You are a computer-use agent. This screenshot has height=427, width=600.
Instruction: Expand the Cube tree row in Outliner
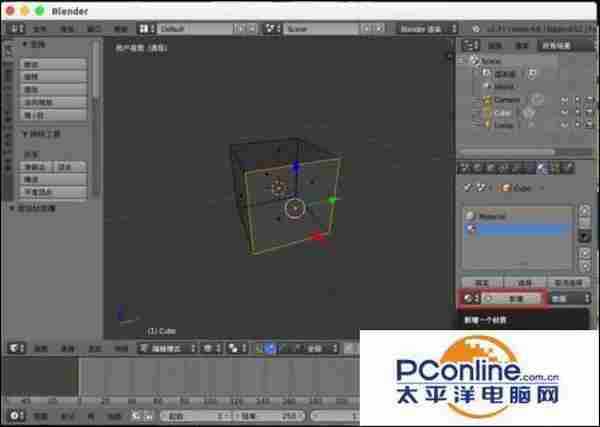click(478, 113)
